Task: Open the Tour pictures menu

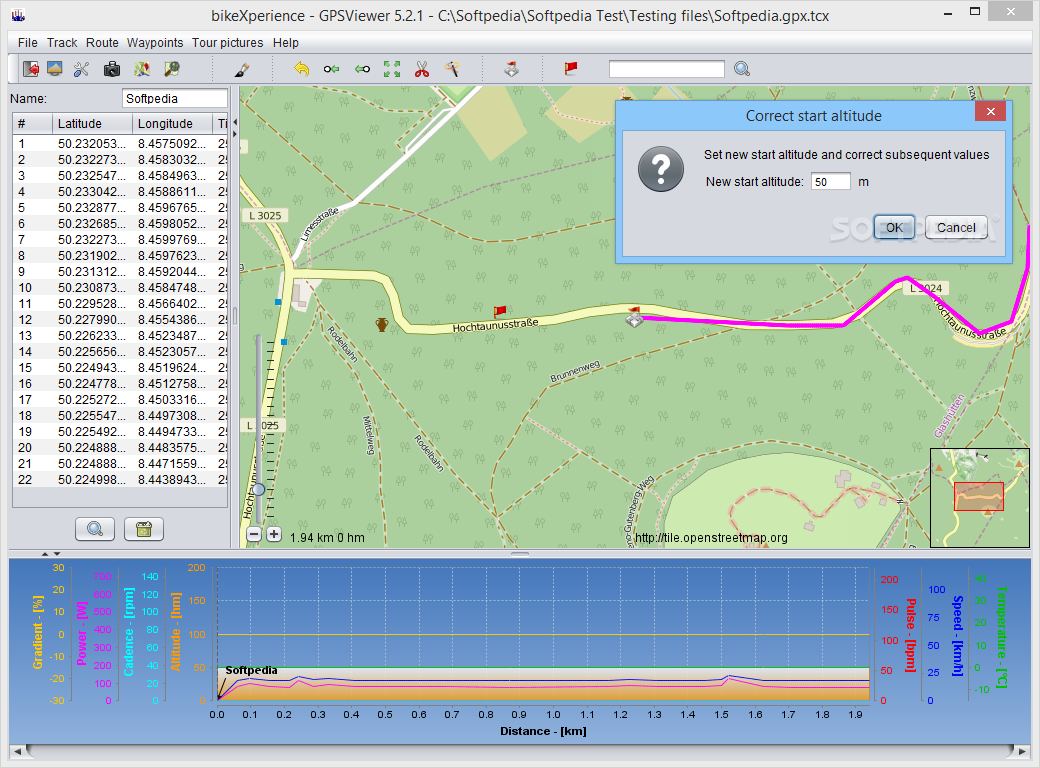Action: (x=228, y=42)
